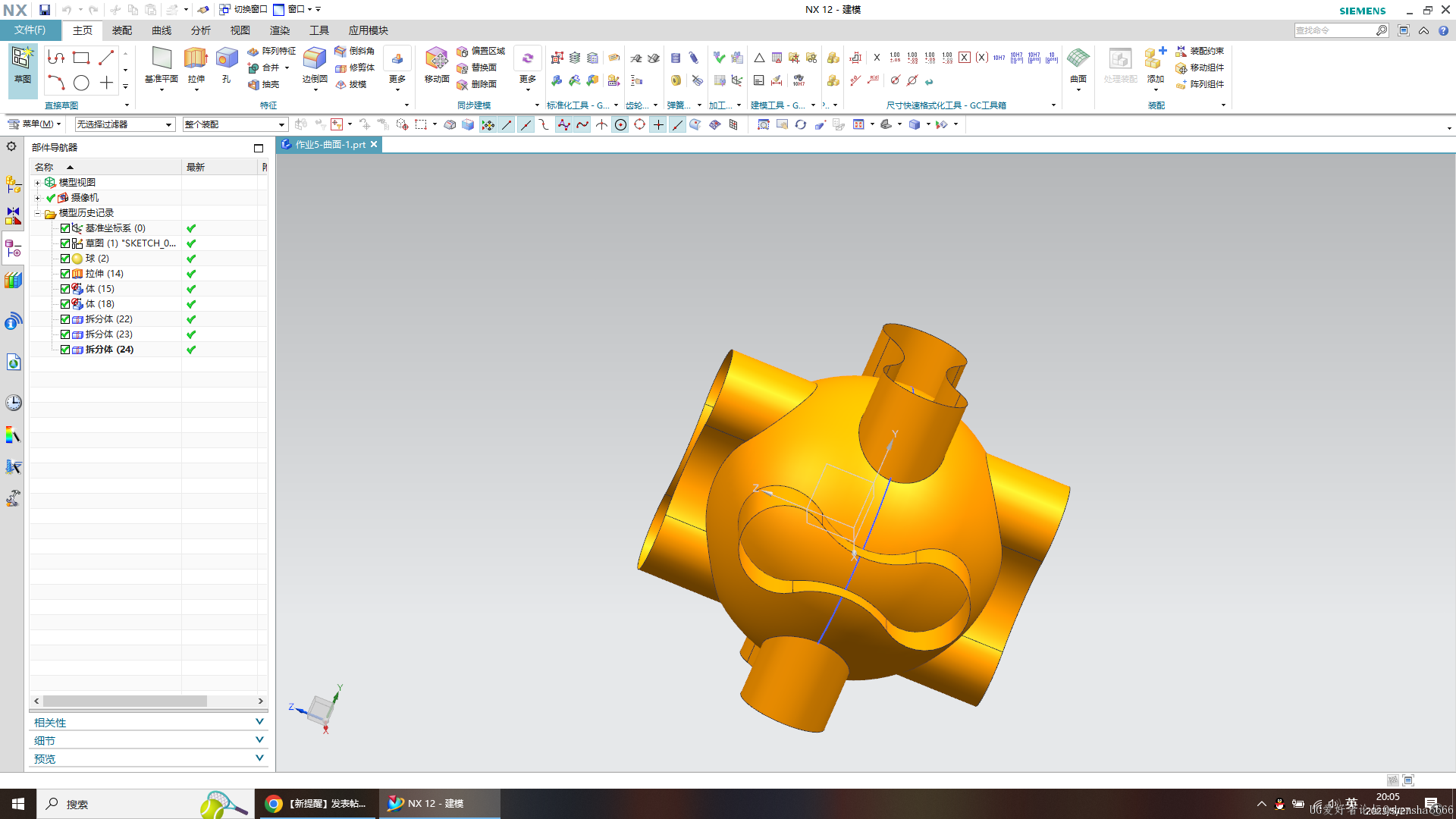Select the rectangle sketch tool
This screenshot has height=819, width=1456.
click(x=81, y=58)
